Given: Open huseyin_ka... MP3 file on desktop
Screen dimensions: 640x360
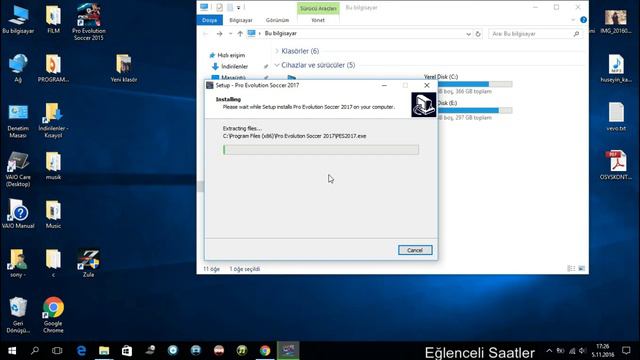Looking at the screenshot, I should [616, 68].
